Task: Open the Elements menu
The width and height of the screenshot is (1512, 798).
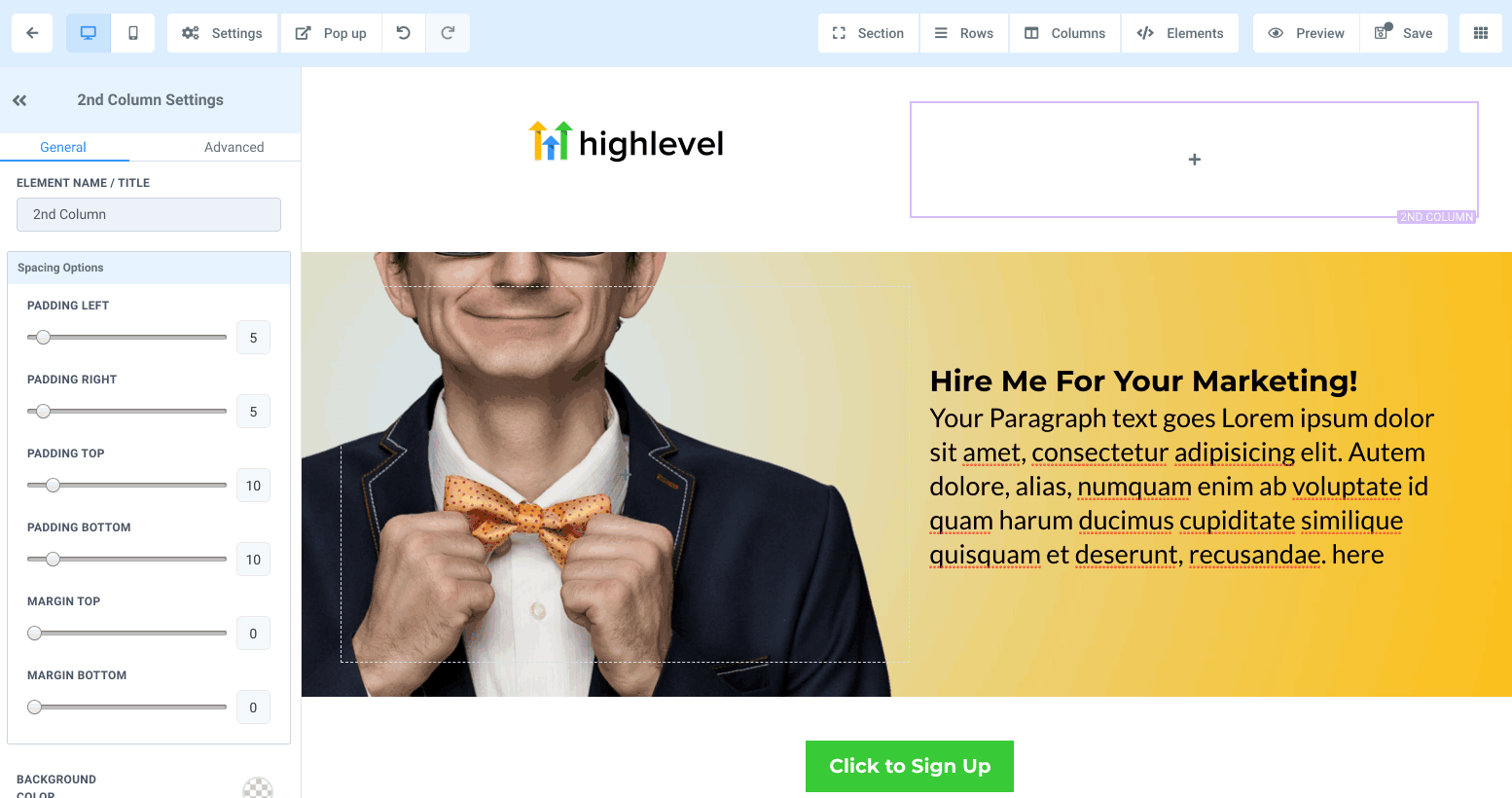Action: tap(1180, 33)
